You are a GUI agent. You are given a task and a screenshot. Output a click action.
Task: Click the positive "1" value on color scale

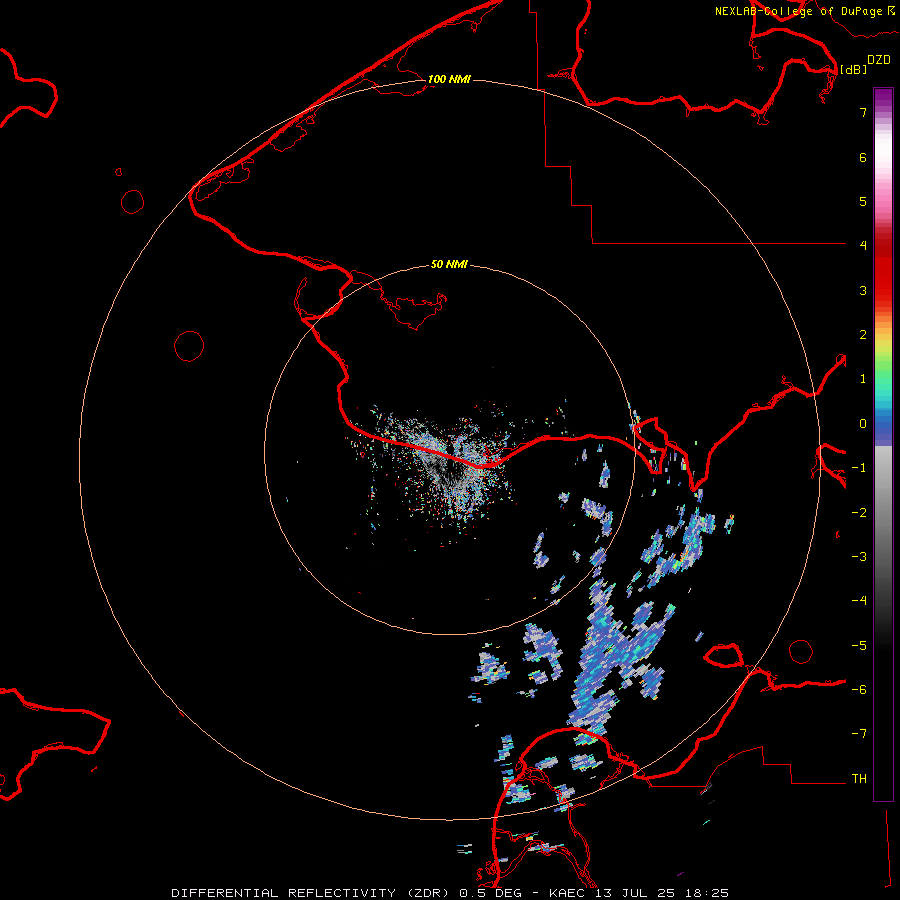tap(863, 379)
